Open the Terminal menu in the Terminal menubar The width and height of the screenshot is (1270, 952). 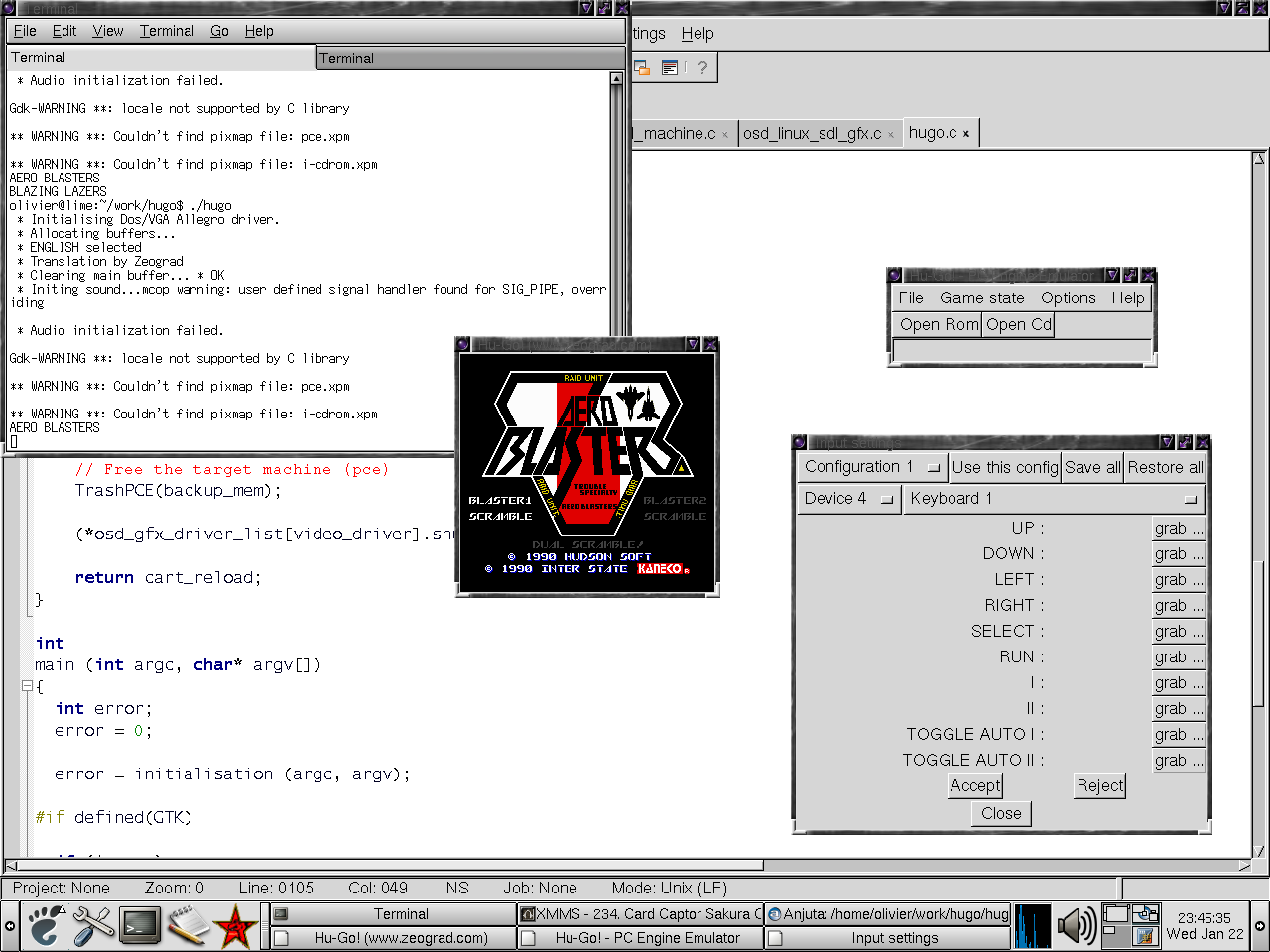pyautogui.click(x=167, y=31)
